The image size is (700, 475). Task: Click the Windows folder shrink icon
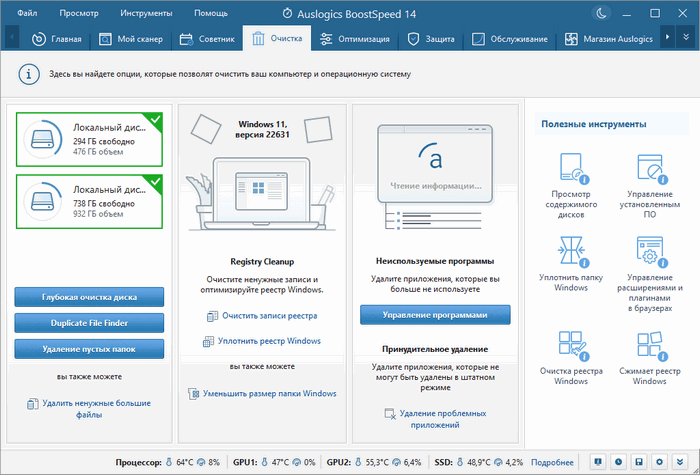(193, 394)
